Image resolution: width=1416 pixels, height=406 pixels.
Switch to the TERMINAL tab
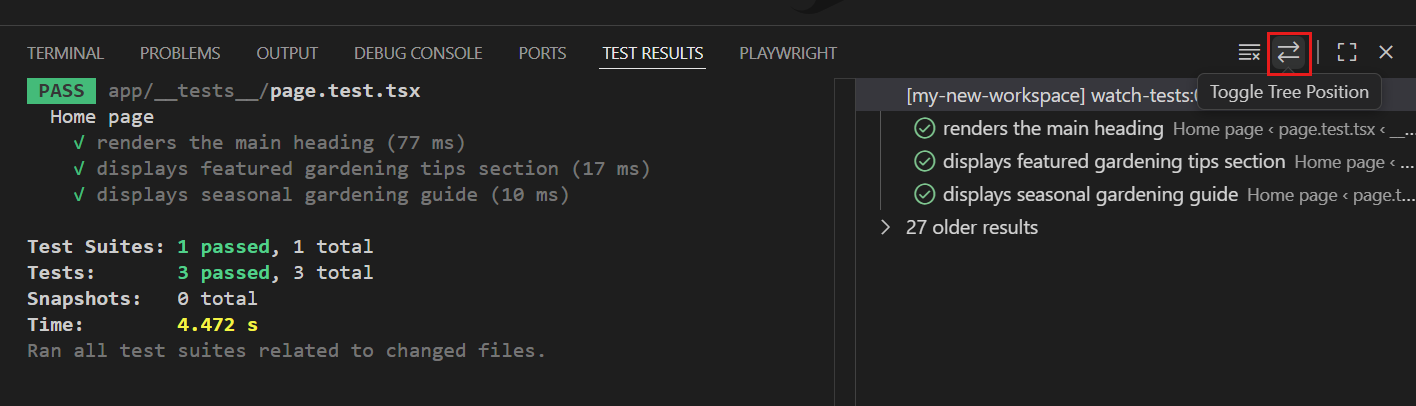point(65,54)
